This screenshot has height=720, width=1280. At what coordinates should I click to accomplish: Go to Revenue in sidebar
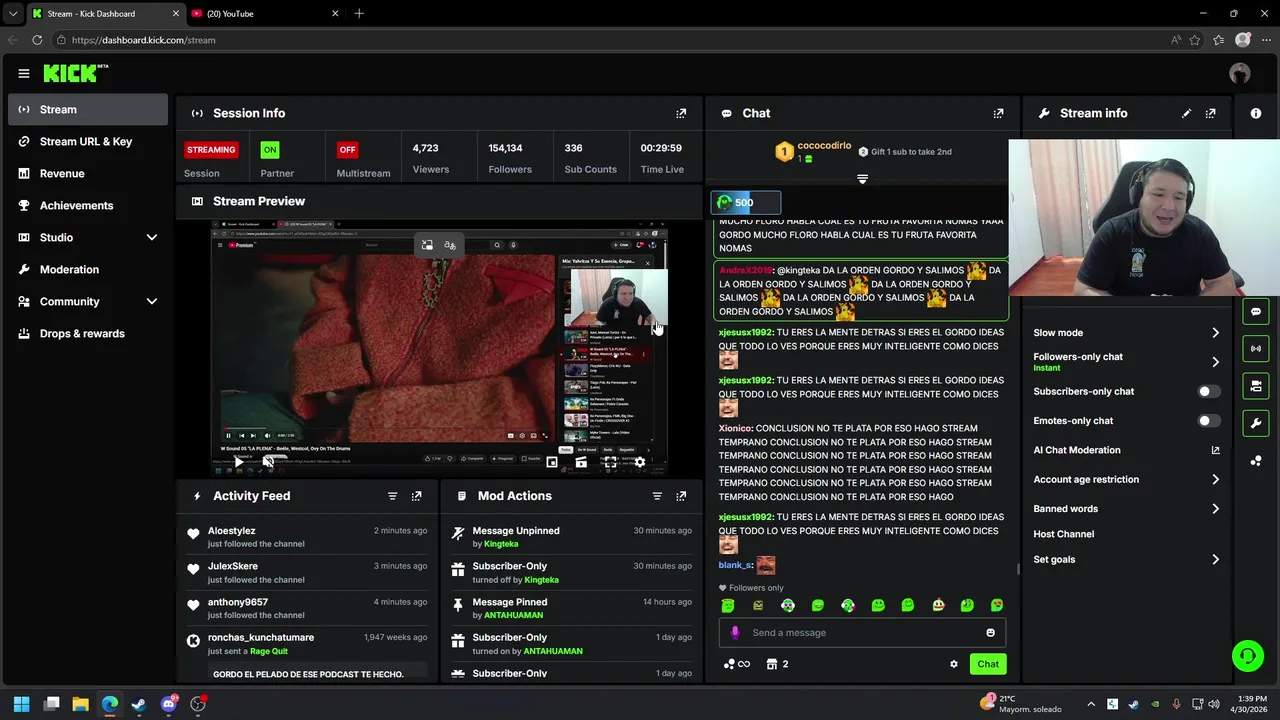(x=88, y=174)
